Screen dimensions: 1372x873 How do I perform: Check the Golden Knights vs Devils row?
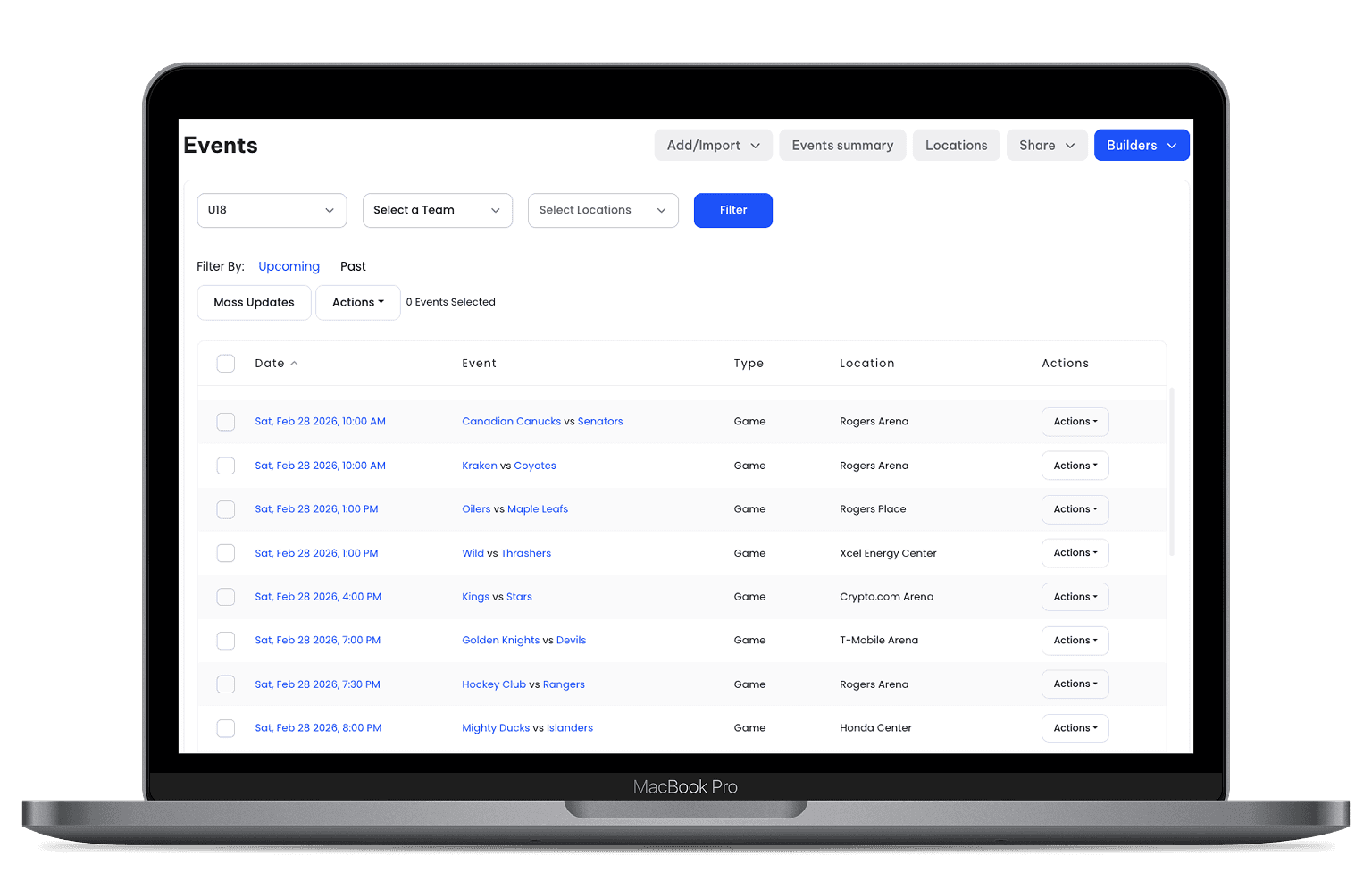point(226,641)
